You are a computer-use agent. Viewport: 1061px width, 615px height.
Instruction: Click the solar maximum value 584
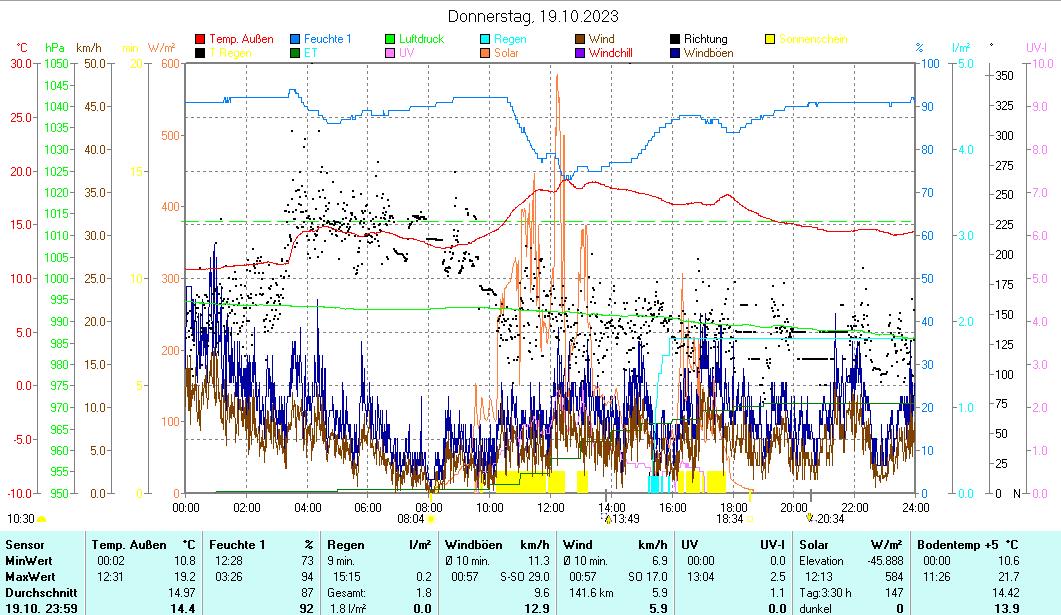tap(895, 577)
